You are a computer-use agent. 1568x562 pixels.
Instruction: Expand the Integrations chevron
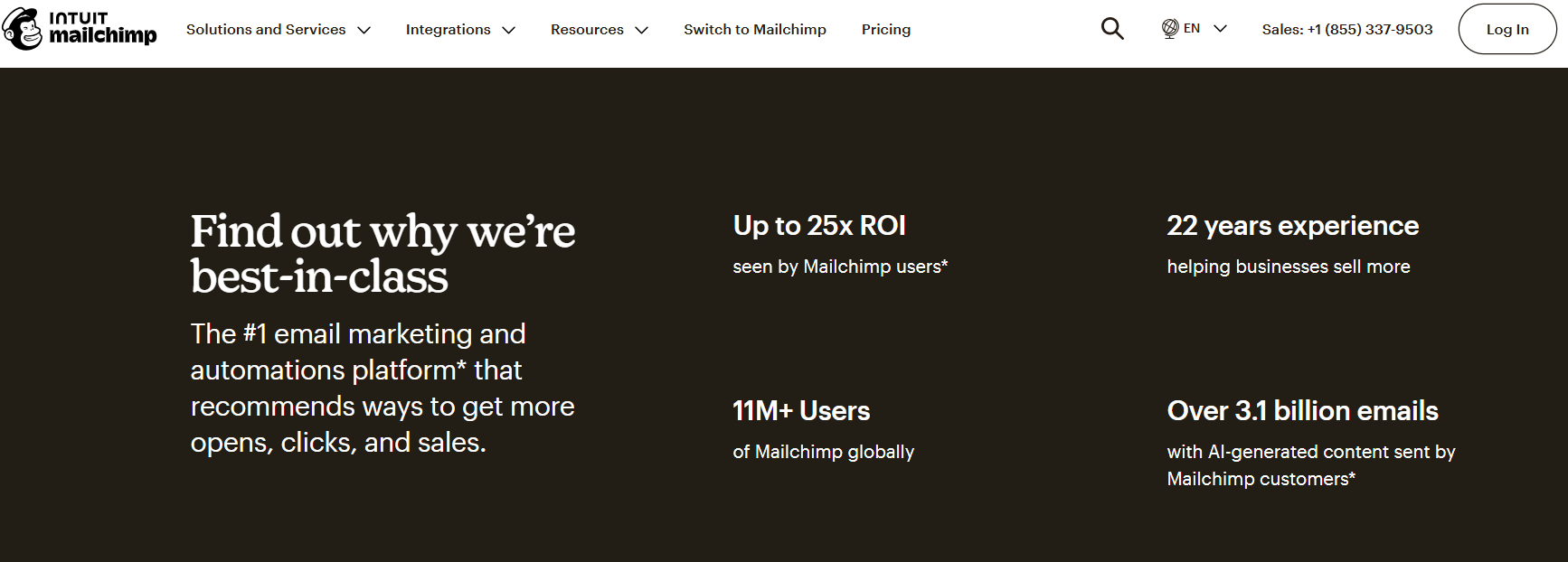tap(509, 30)
